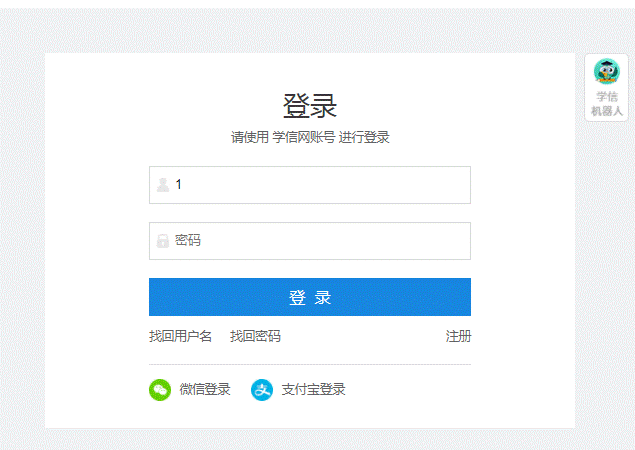Viewport: 635px width, 450px height.
Task: Click the 学信机器人 text label
Action: [606, 104]
